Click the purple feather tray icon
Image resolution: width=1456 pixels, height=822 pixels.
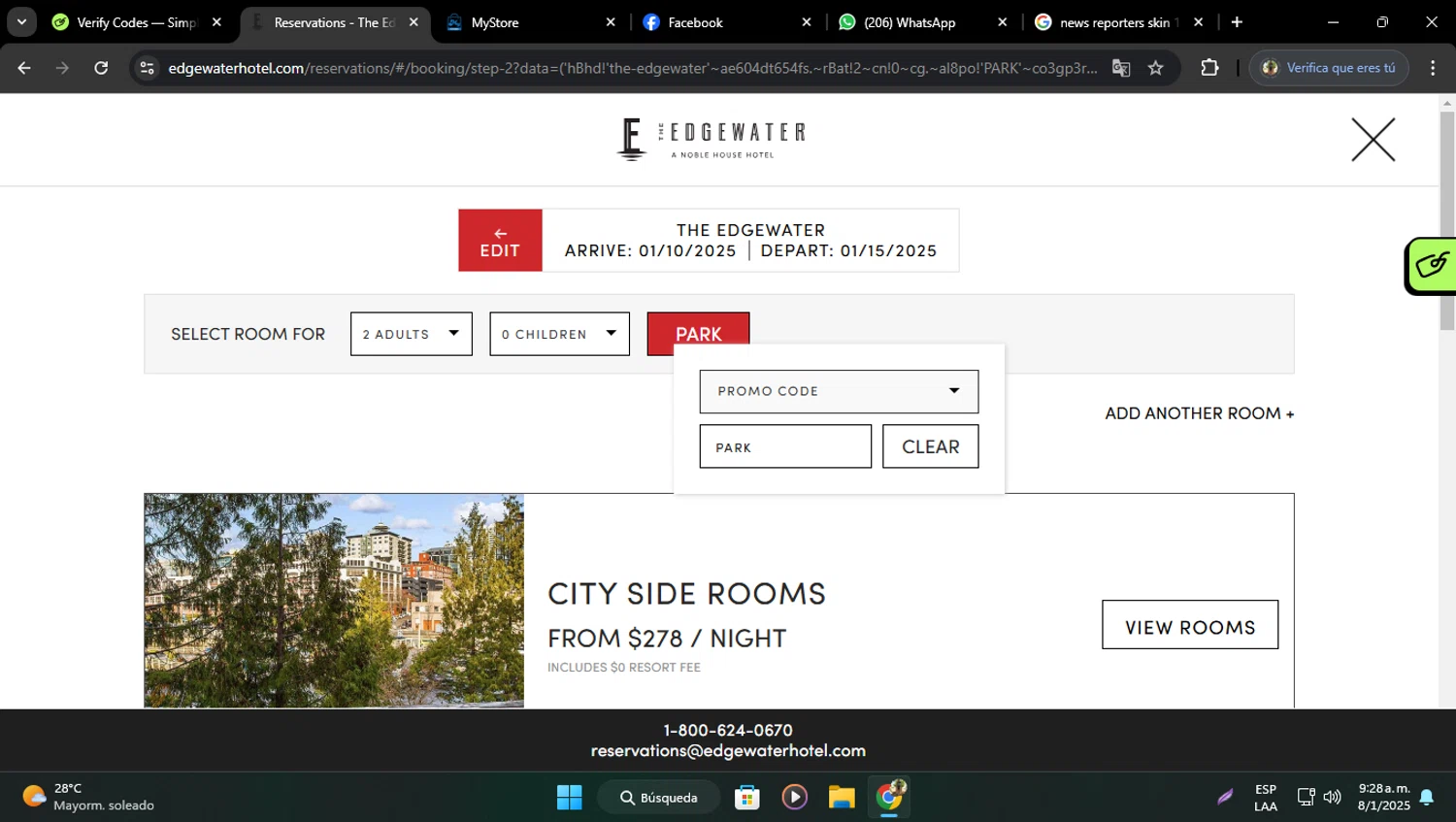click(1225, 797)
